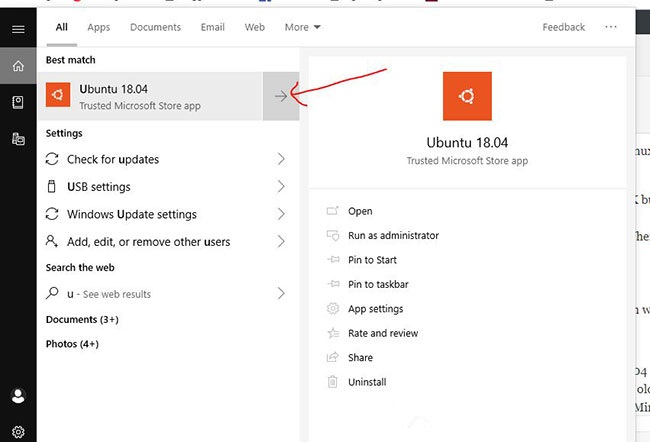Click the Feedback button
The width and height of the screenshot is (650, 442).
pos(564,27)
